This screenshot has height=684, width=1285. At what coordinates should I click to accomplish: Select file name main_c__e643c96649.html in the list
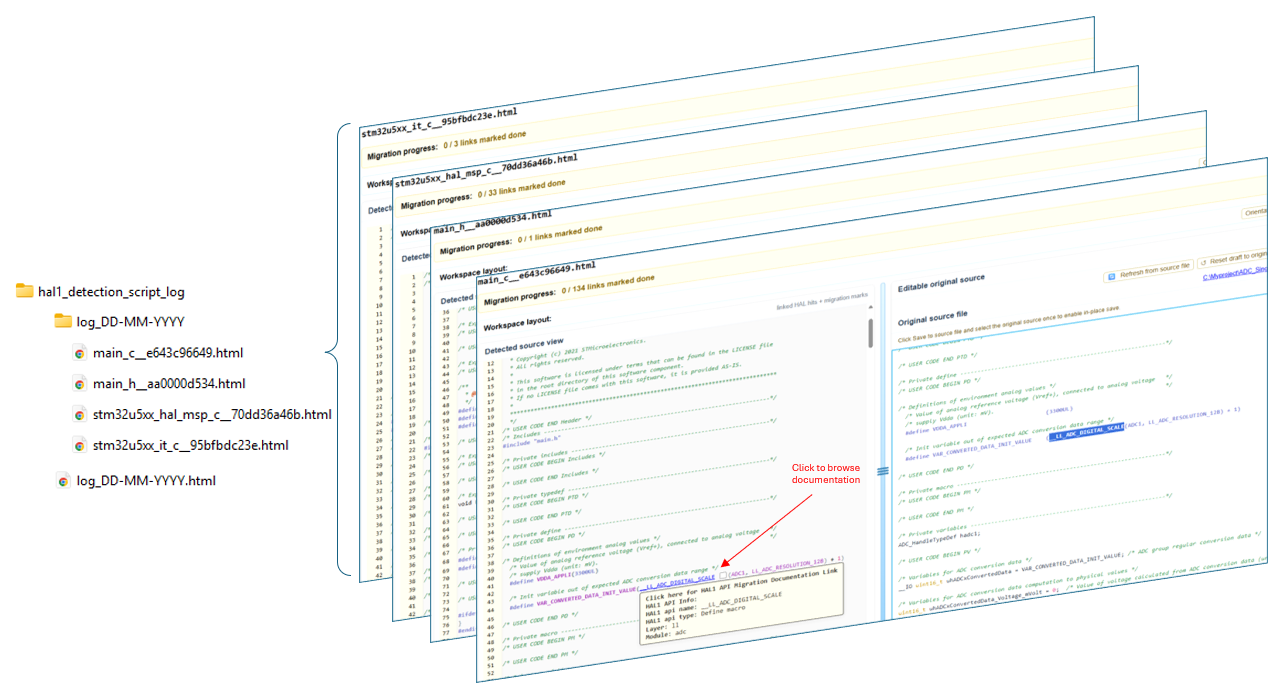click(x=168, y=353)
